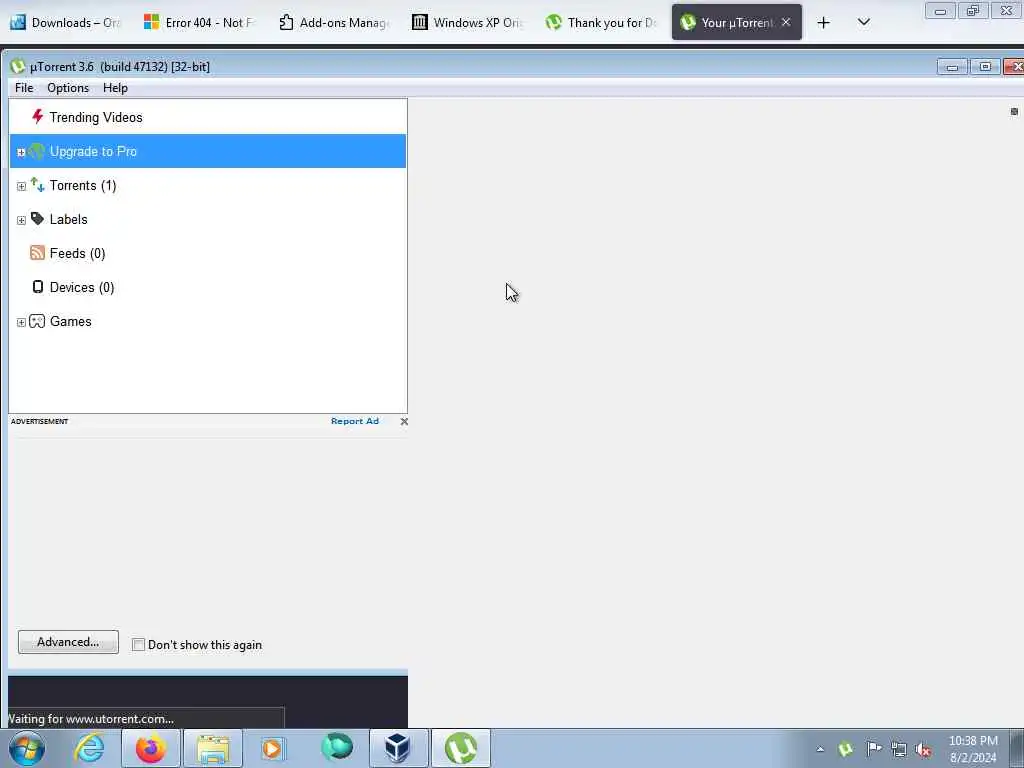
Task: Click the Torrents up-down arrows icon
Action: tap(37, 185)
